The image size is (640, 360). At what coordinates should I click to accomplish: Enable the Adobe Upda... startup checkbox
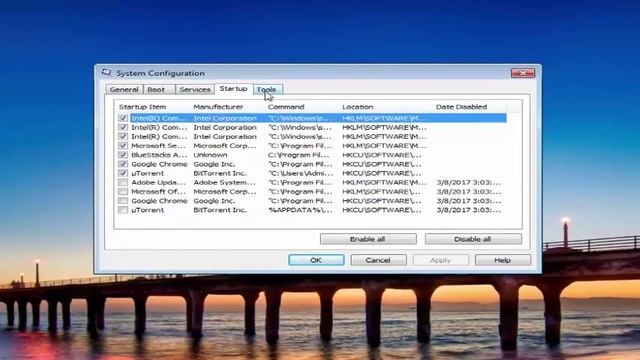(x=122, y=182)
